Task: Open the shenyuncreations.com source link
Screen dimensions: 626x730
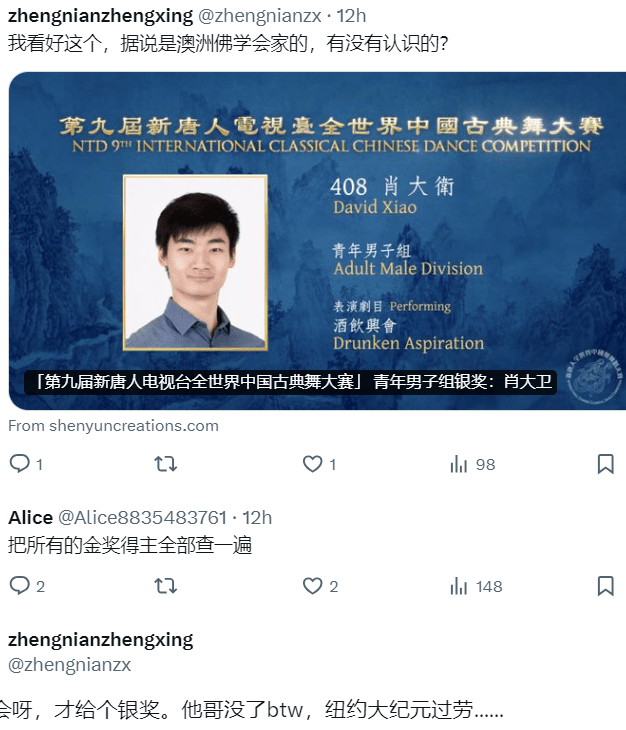Action: pos(113,426)
